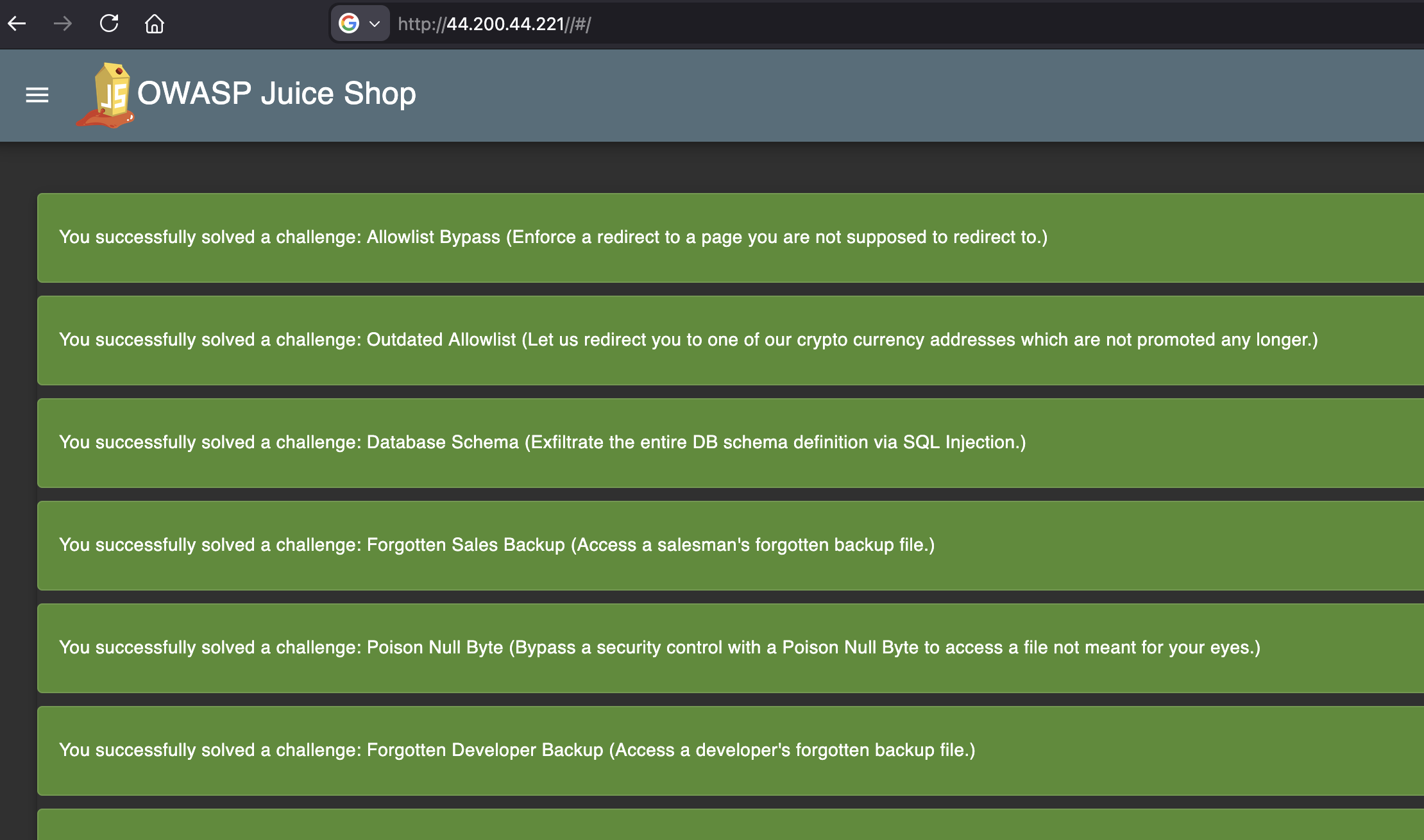Click the URL address field
The image size is (1424, 840).
(x=834, y=24)
